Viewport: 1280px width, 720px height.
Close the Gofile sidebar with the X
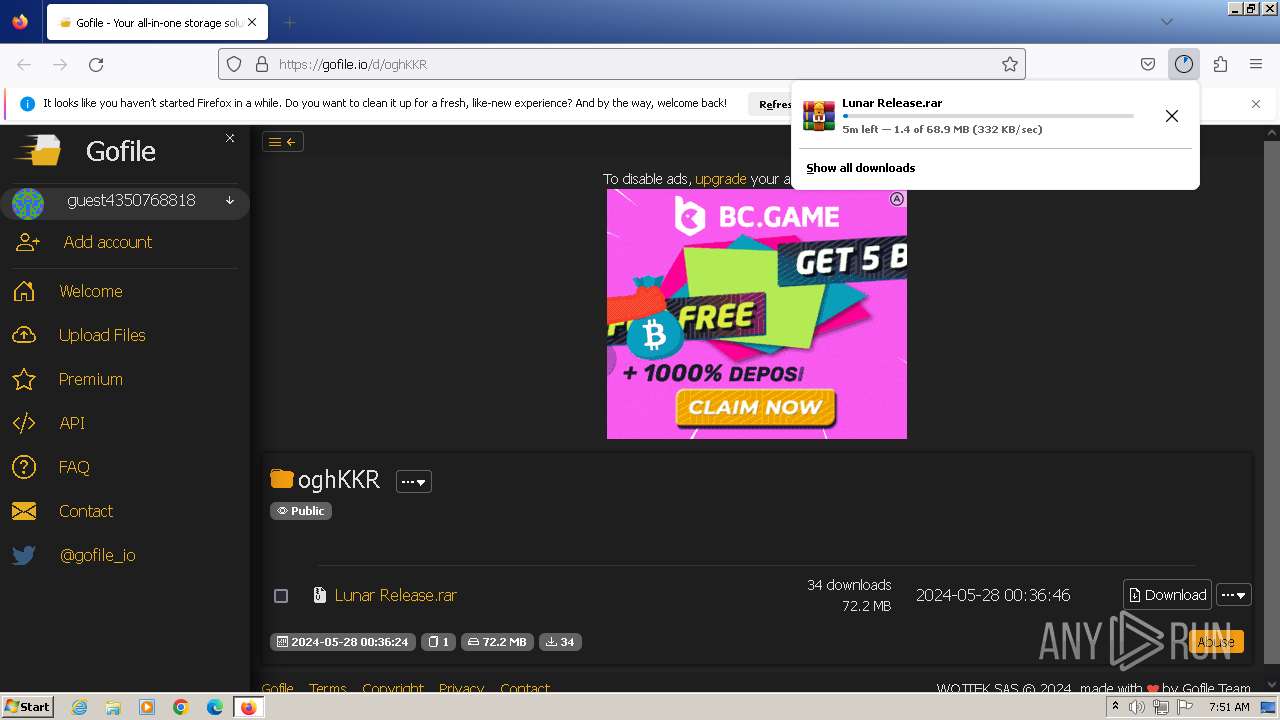click(x=230, y=138)
